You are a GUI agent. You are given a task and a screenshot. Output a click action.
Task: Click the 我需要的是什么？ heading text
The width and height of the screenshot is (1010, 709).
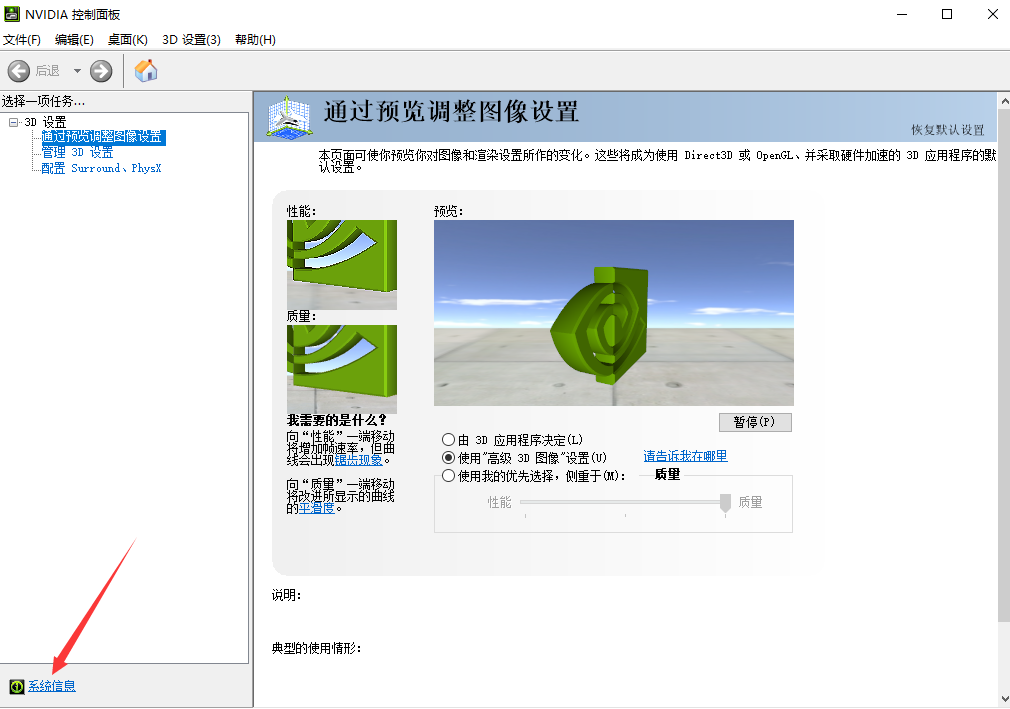336,421
